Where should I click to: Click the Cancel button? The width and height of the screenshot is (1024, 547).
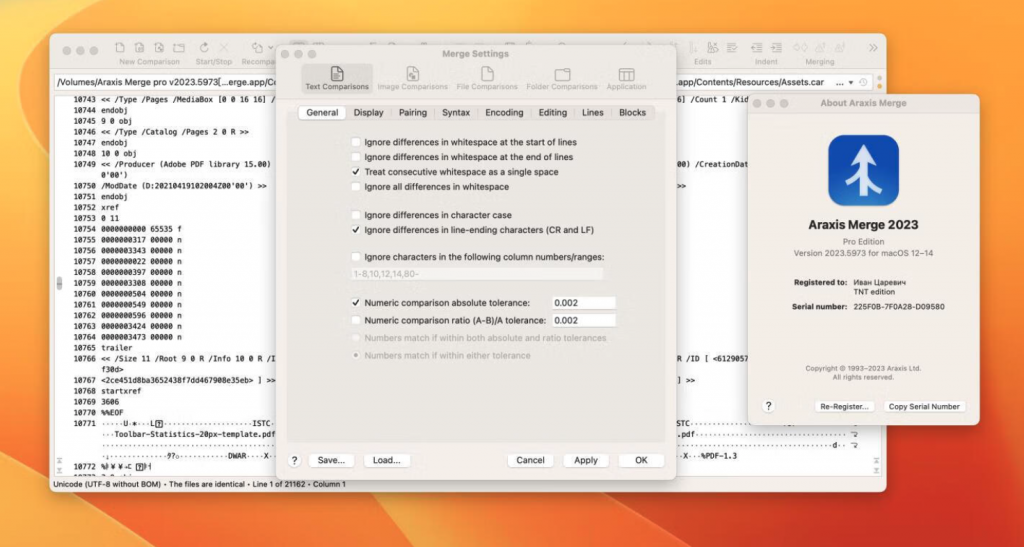click(530, 460)
